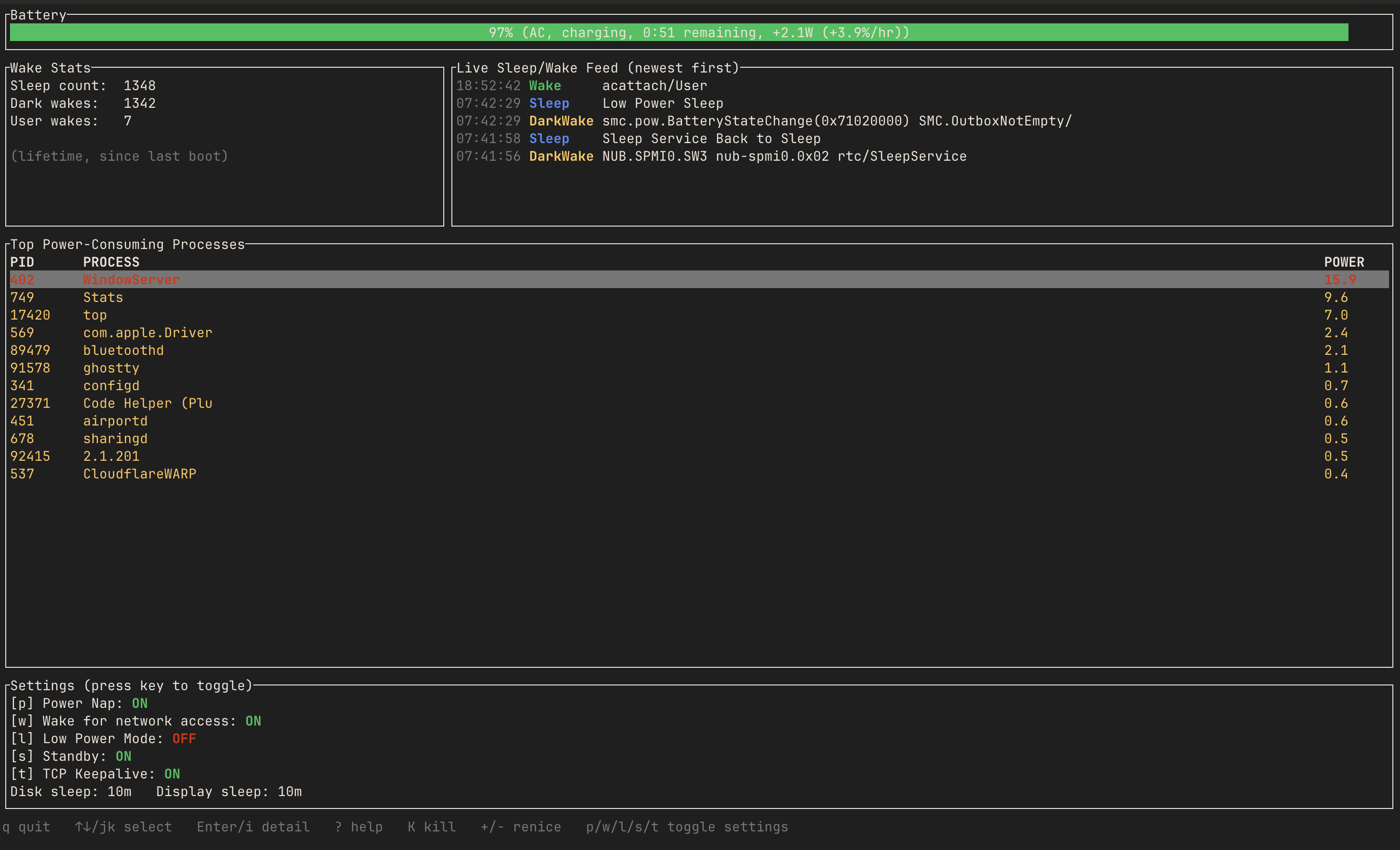Click the '? help' footer hint
Image resolution: width=1400 pixels, height=850 pixels.
tap(358, 826)
